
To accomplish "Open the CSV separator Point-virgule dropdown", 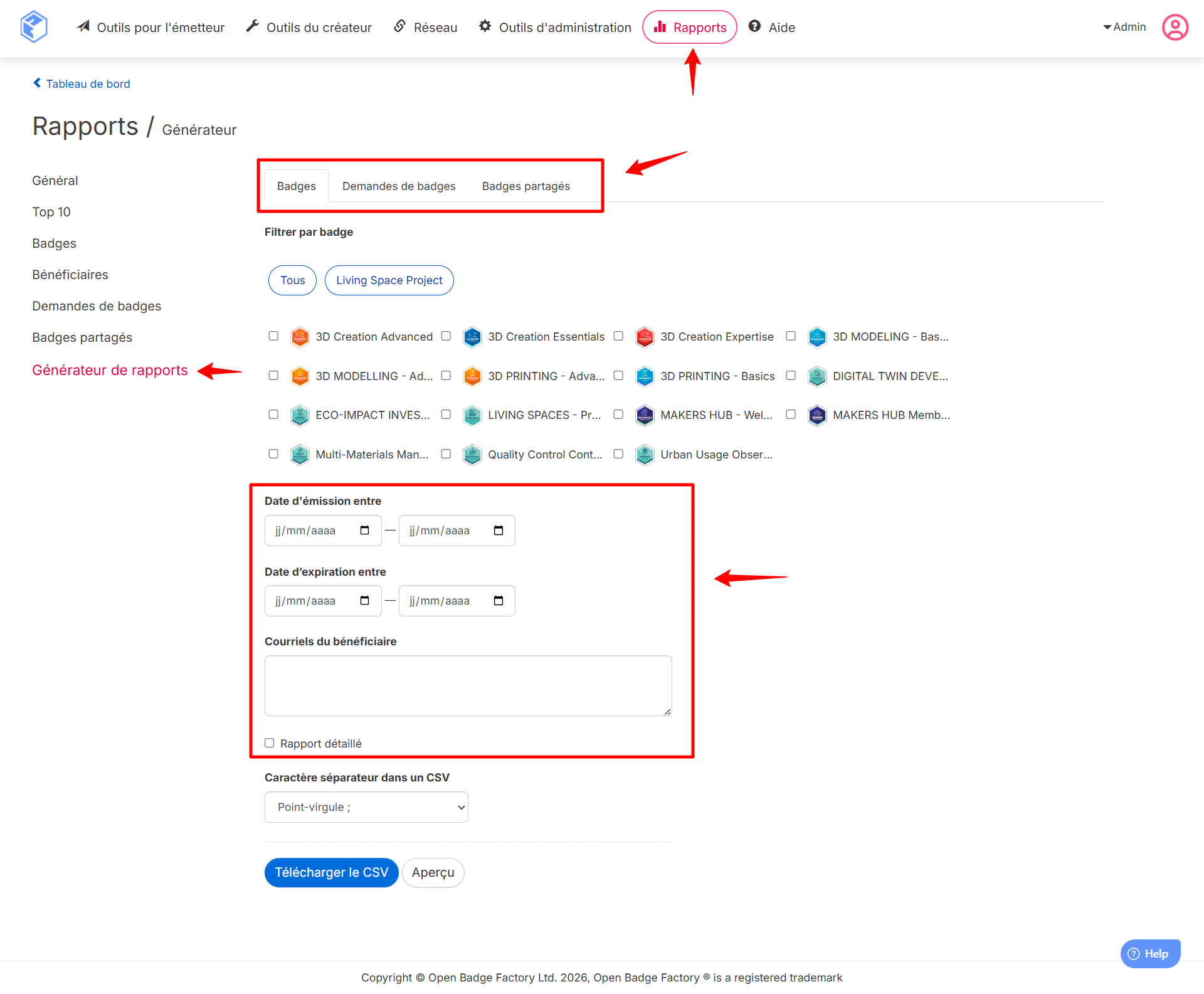I will (366, 807).
